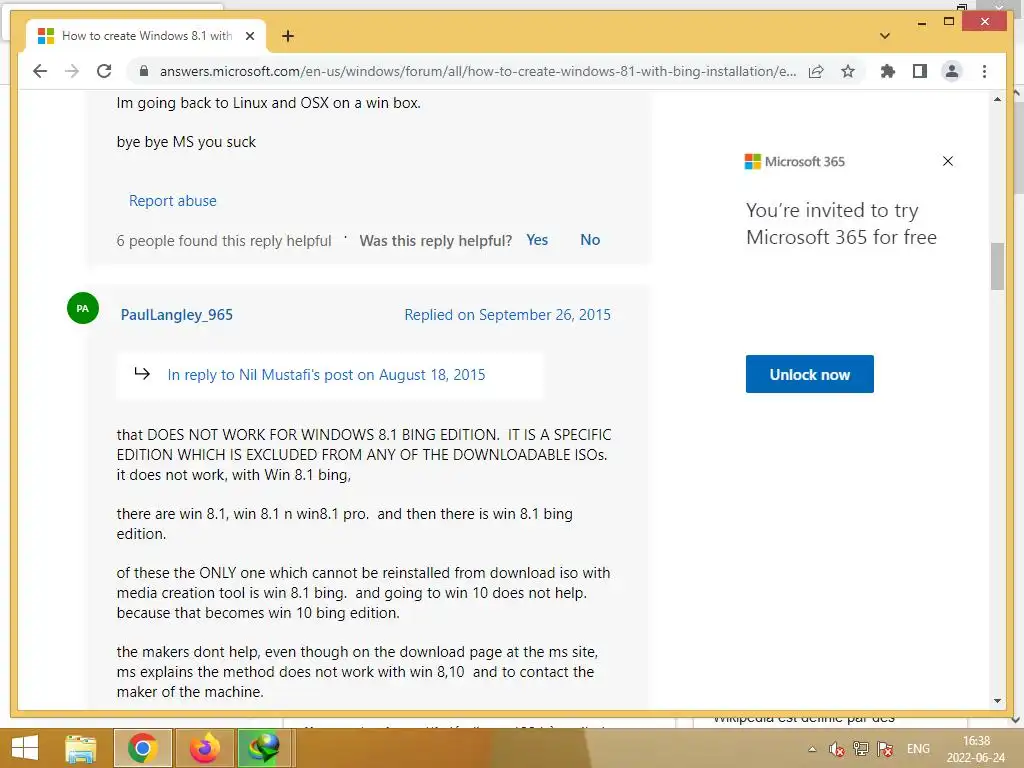Open the clock showing 16:38

[x=976, y=749]
